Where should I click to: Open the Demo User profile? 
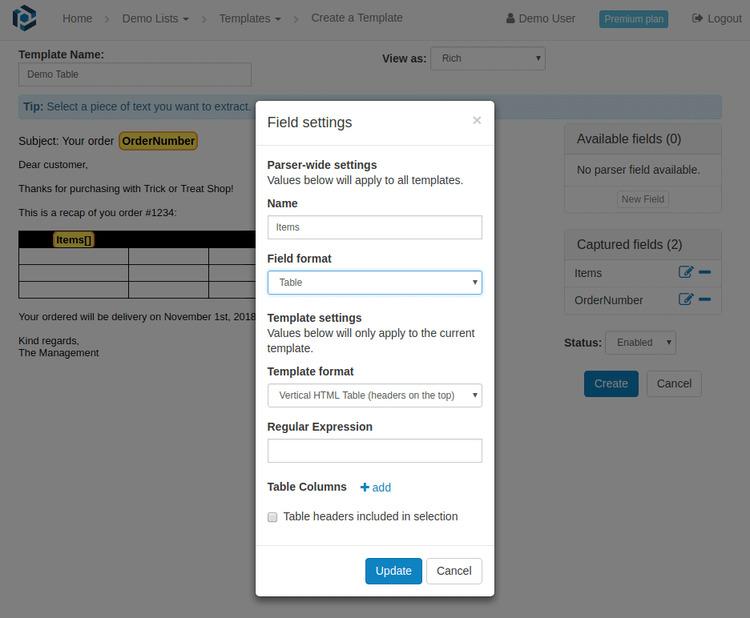pos(540,19)
